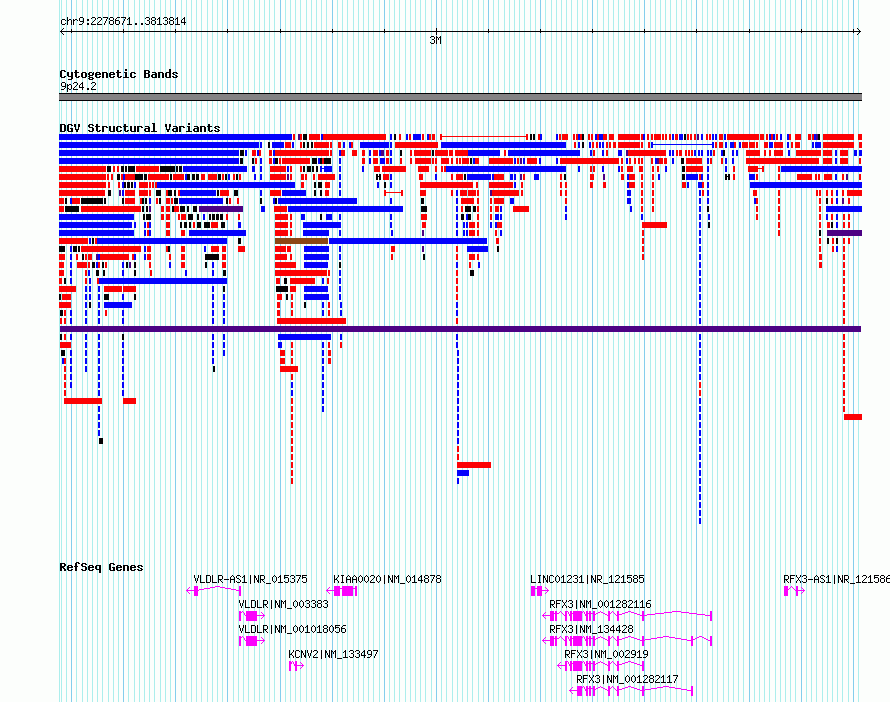
Task: Open the RefSeq Genes track title
Action: point(101,568)
